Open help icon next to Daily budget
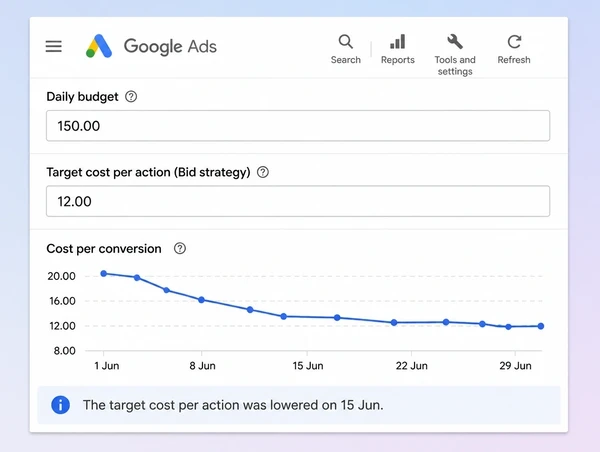Viewport: 600px width, 452px height. click(x=131, y=96)
